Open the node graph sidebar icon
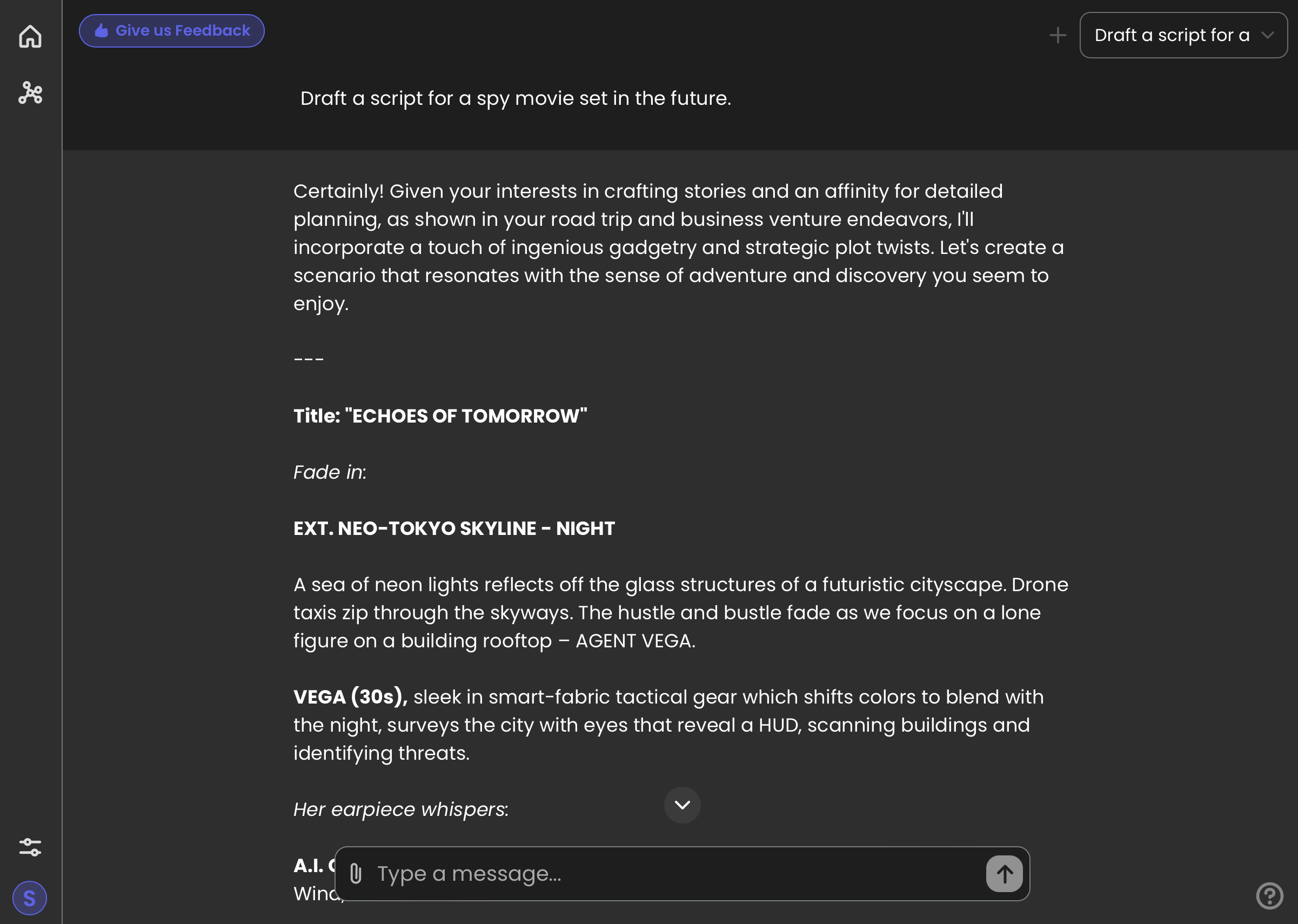The height and width of the screenshot is (924, 1298). coord(30,92)
